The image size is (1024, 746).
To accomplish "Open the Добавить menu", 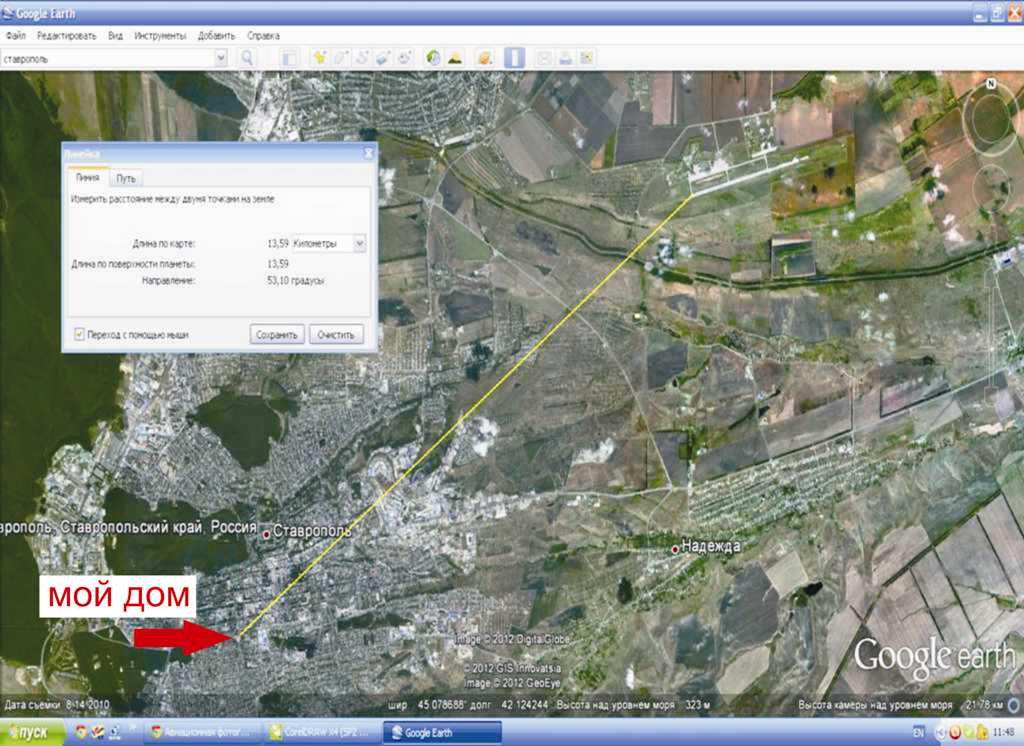I will (216, 35).
